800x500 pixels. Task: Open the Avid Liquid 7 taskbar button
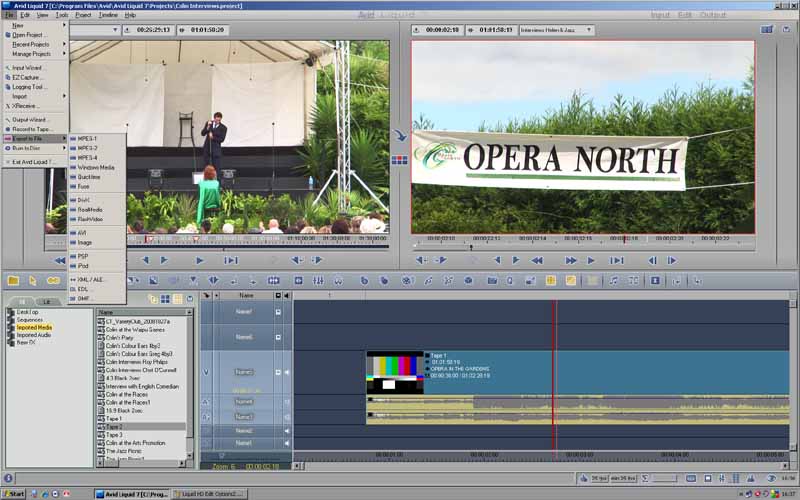tap(132, 494)
